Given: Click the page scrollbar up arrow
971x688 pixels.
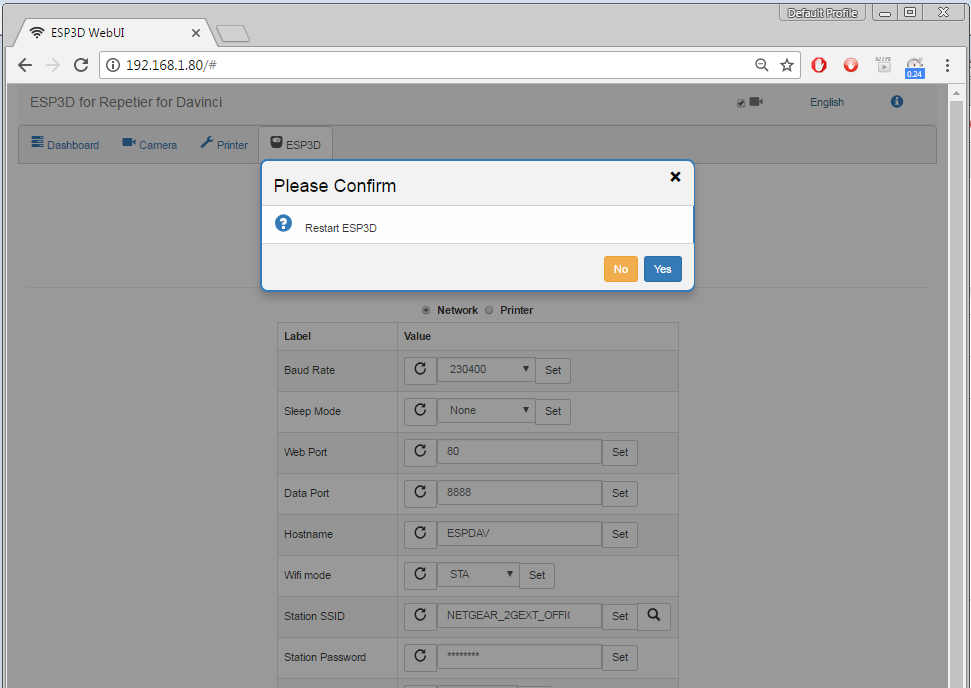Looking at the screenshot, I should click(x=956, y=94).
